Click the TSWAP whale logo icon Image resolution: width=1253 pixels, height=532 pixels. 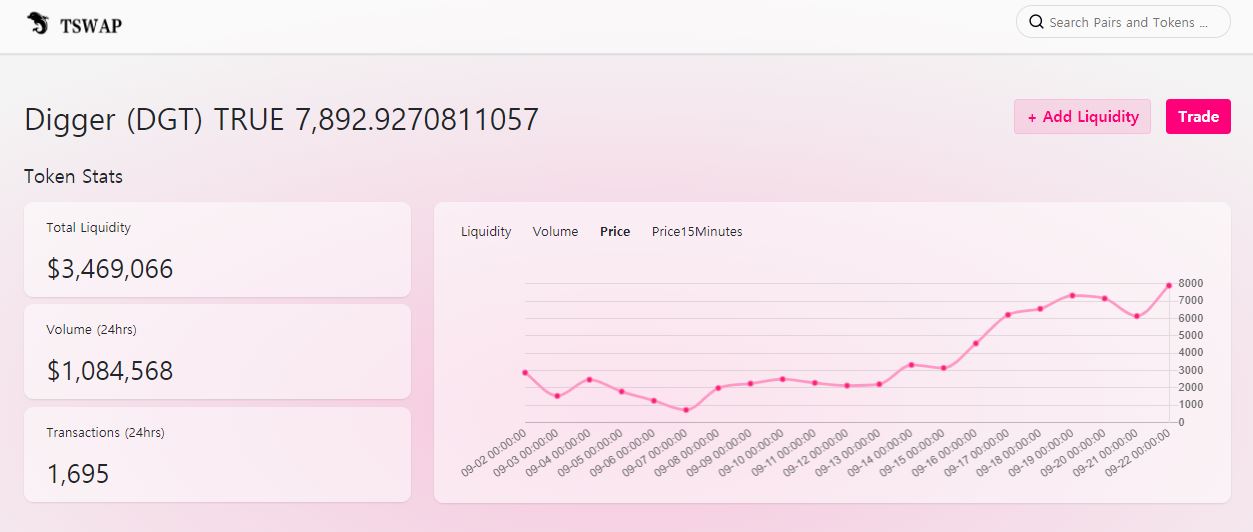pyautogui.click(x=38, y=23)
